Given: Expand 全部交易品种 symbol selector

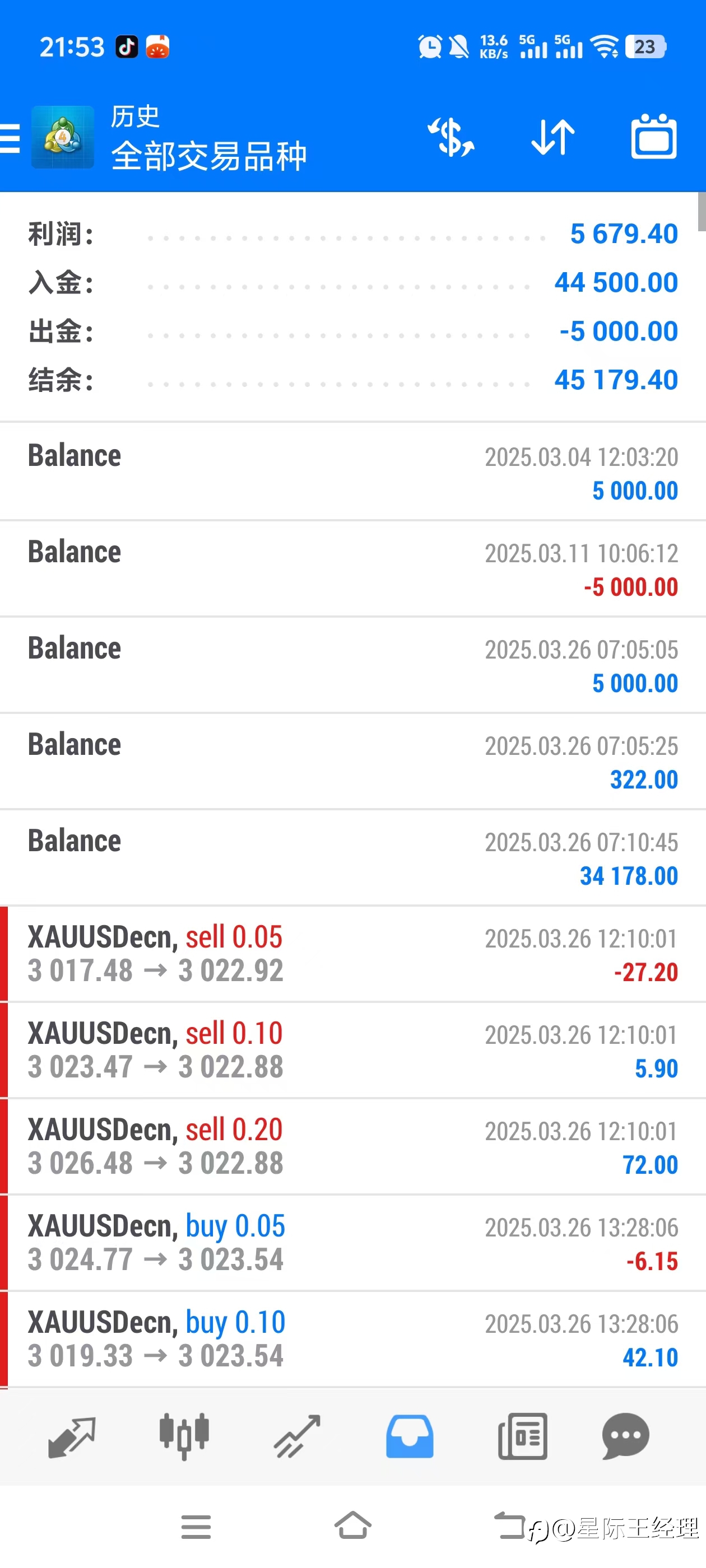Looking at the screenshot, I should tap(209, 156).
